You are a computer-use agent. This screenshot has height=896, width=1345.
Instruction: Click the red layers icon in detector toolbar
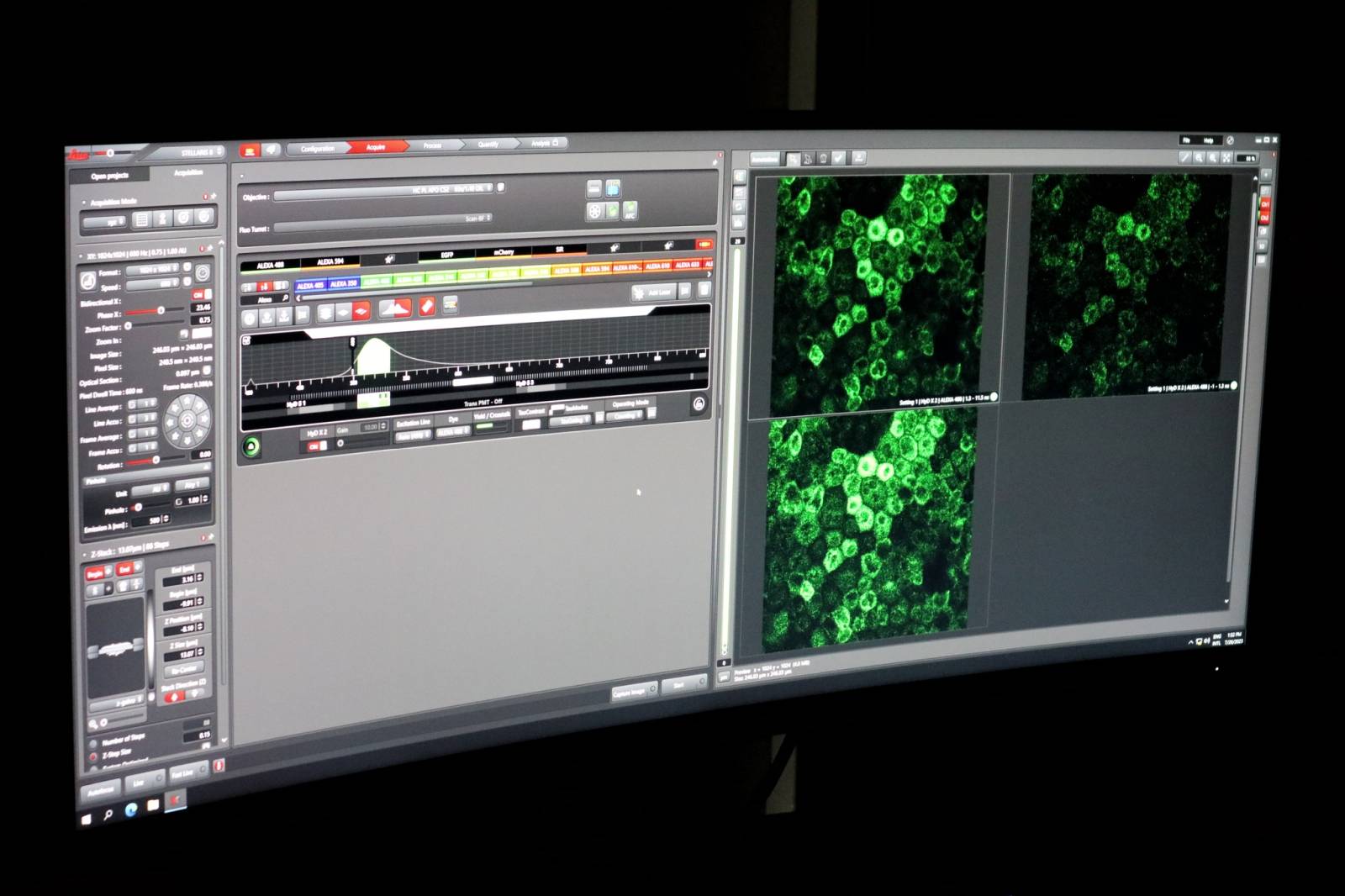pyautogui.click(x=361, y=312)
